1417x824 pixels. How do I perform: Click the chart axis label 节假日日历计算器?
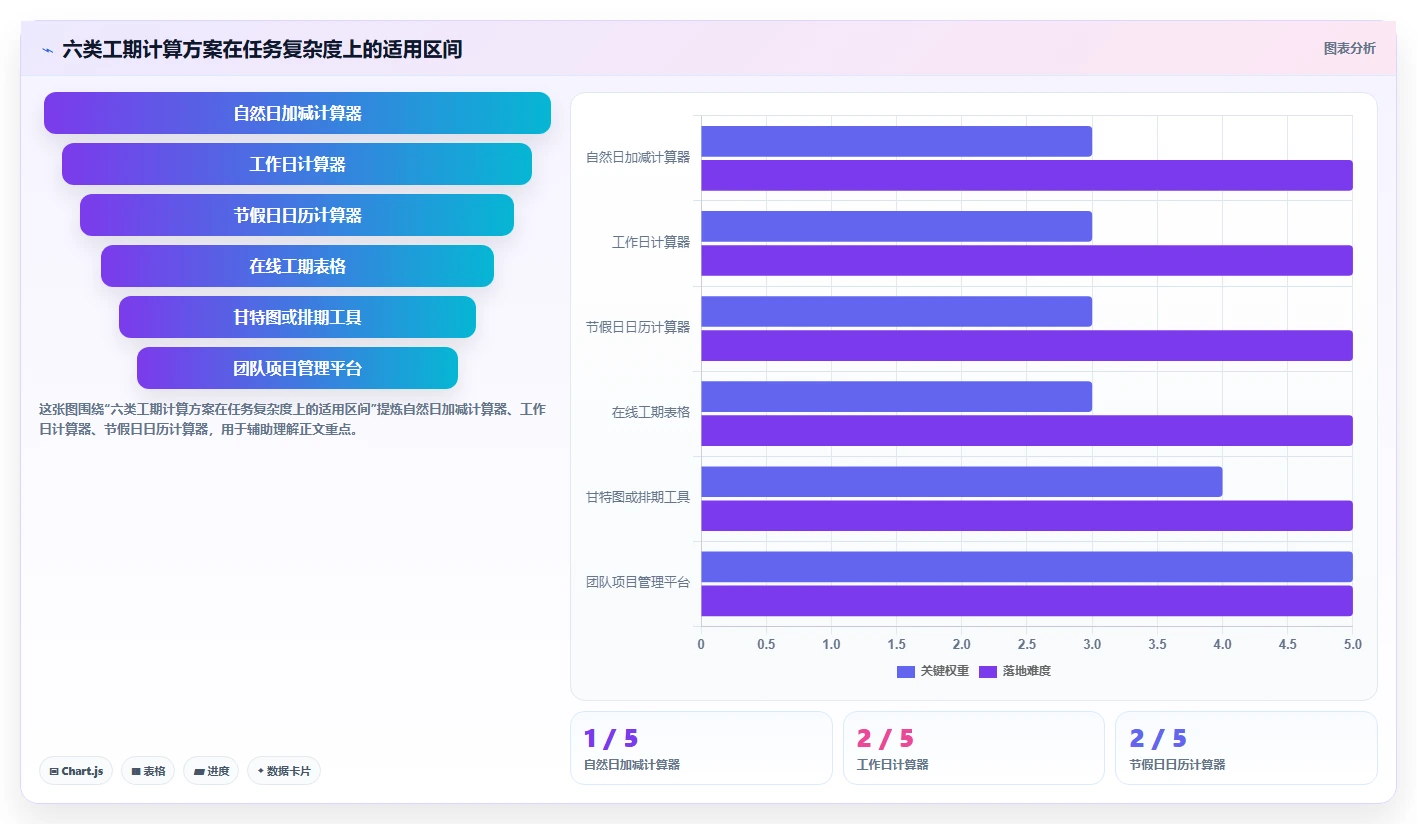(638, 327)
